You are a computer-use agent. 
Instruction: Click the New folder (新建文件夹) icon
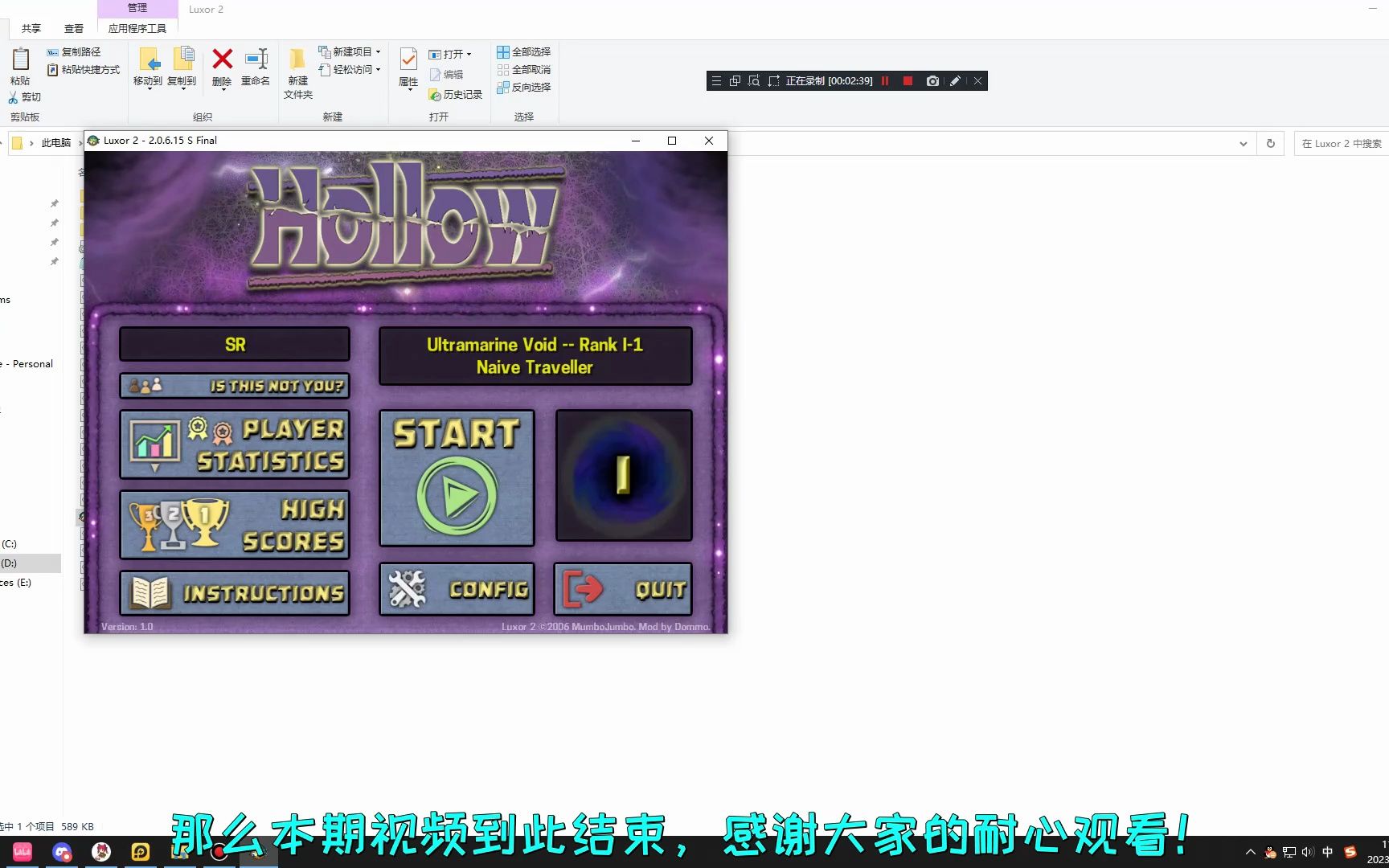click(x=297, y=59)
